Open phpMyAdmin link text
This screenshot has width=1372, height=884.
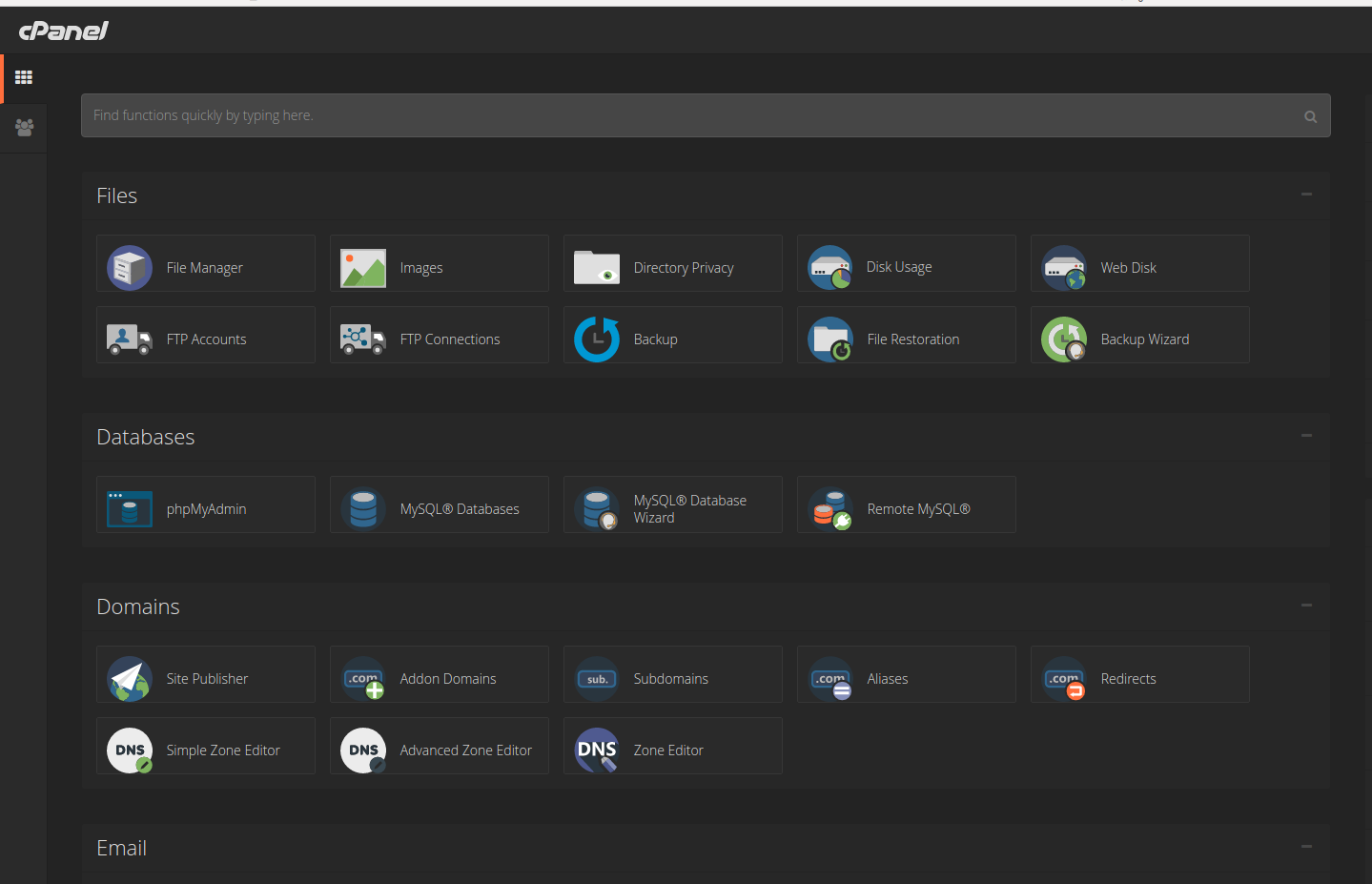pyautogui.click(x=207, y=509)
